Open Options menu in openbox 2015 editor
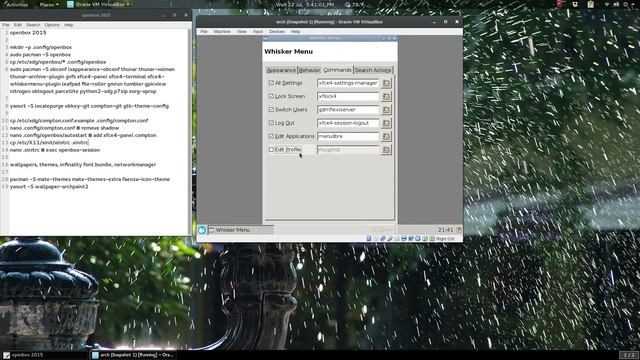640x360 pixels. click(52, 25)
